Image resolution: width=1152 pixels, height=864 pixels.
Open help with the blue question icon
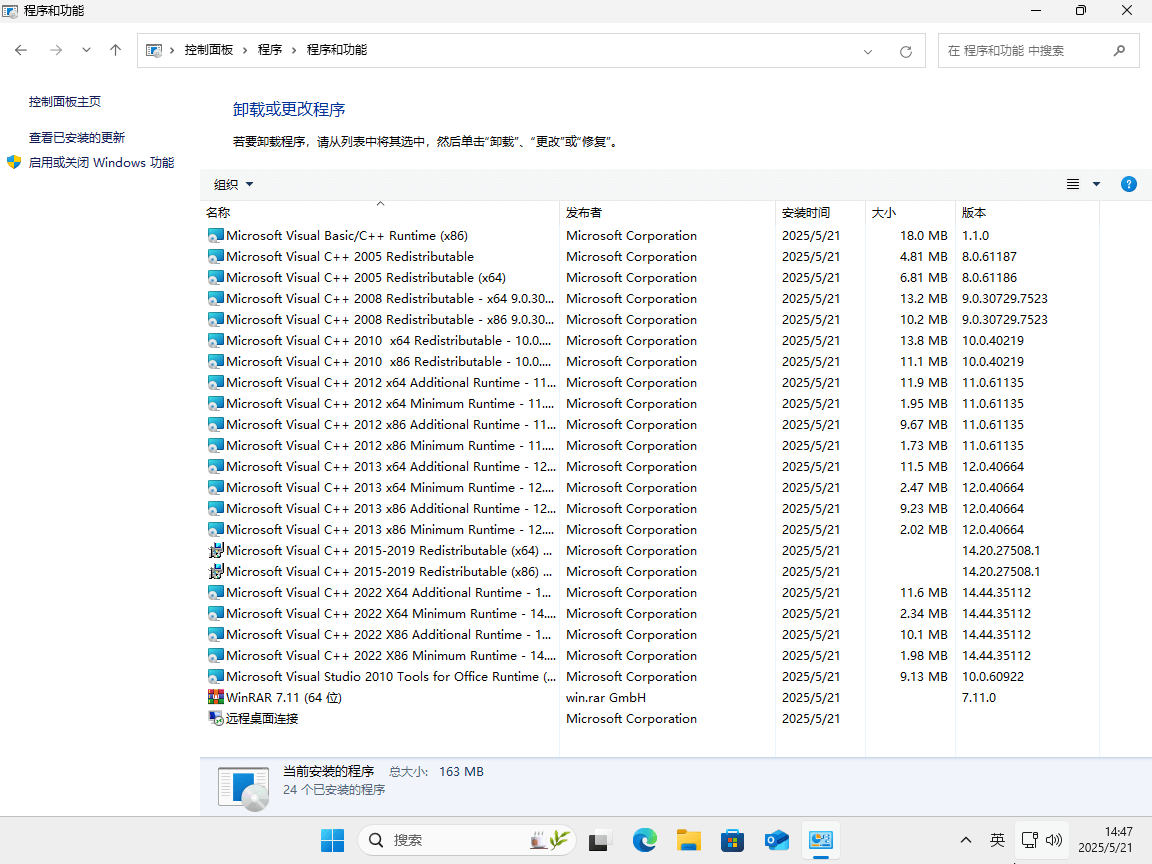pos(1128,184)
